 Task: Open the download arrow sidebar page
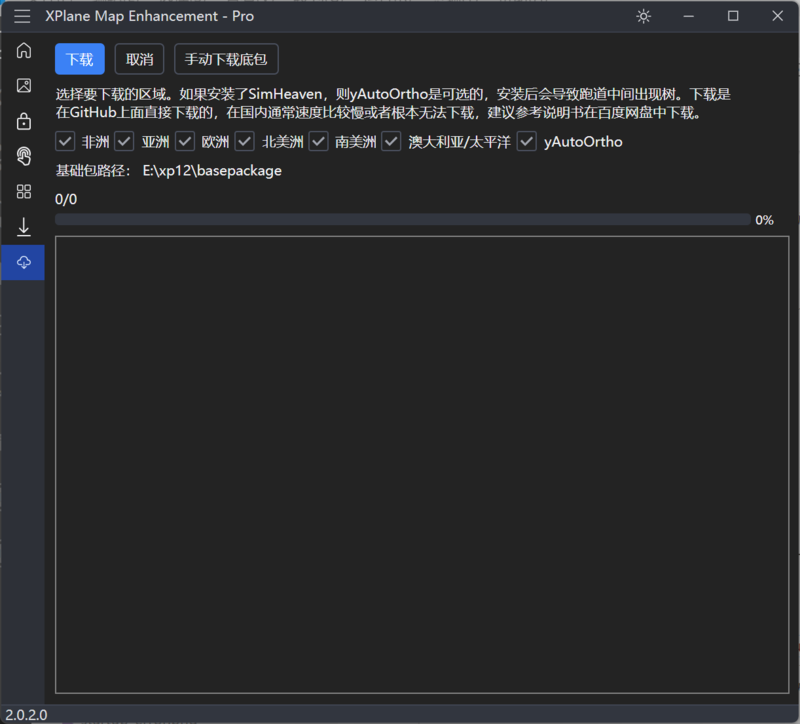(x=23, y=227)
